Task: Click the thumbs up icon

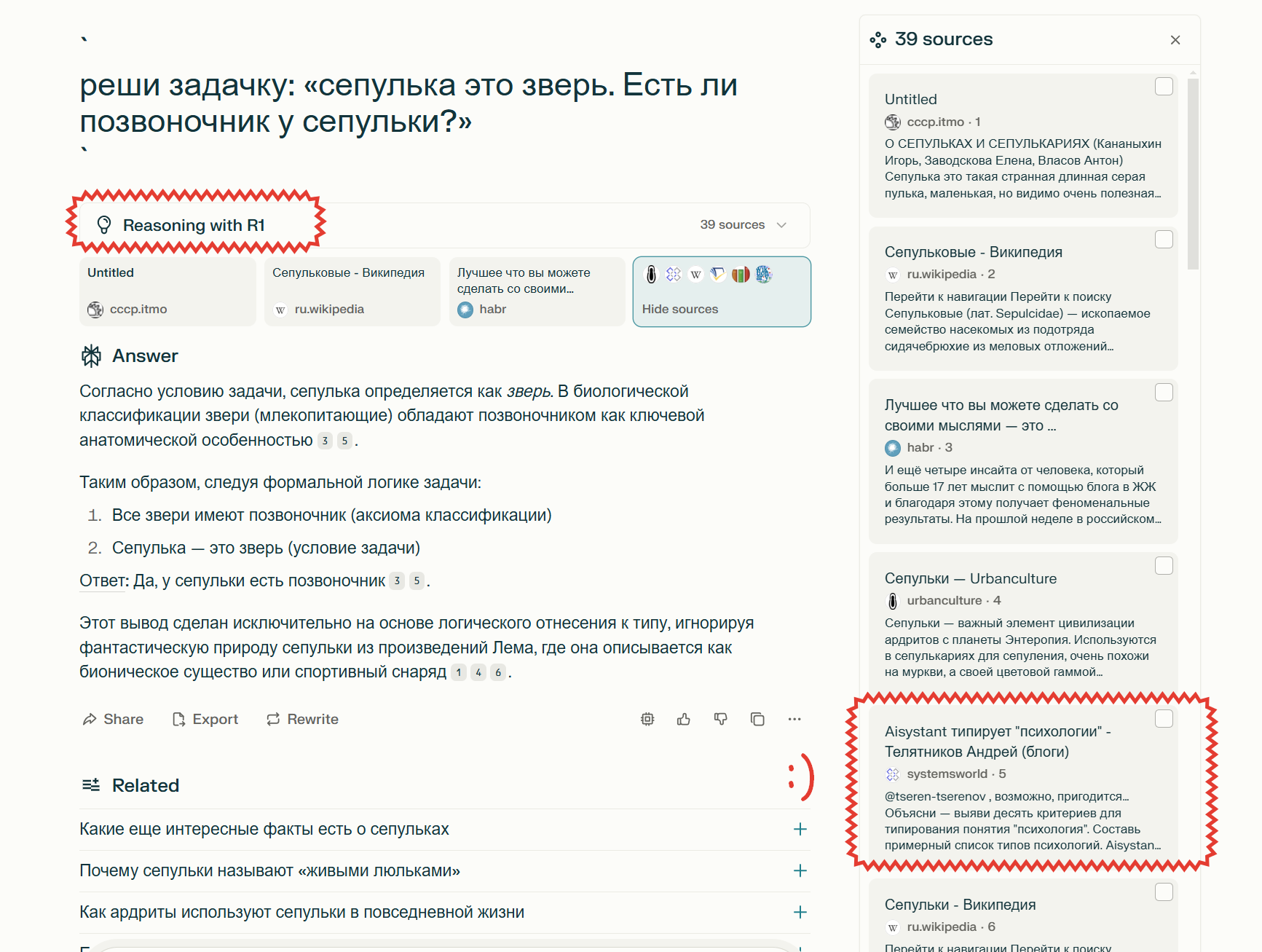Action: pyautogui.click(x=683, y=720)
